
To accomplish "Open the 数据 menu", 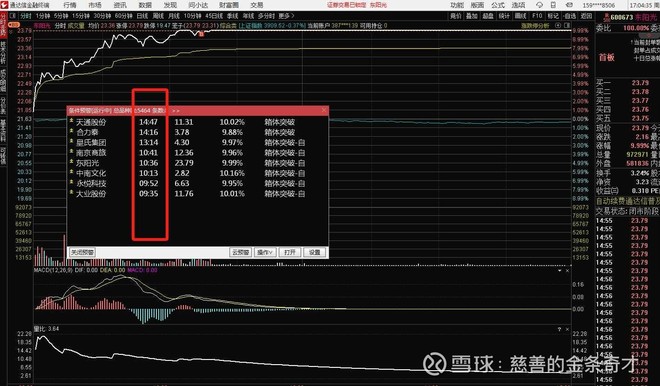I will [x=145, y=5].
